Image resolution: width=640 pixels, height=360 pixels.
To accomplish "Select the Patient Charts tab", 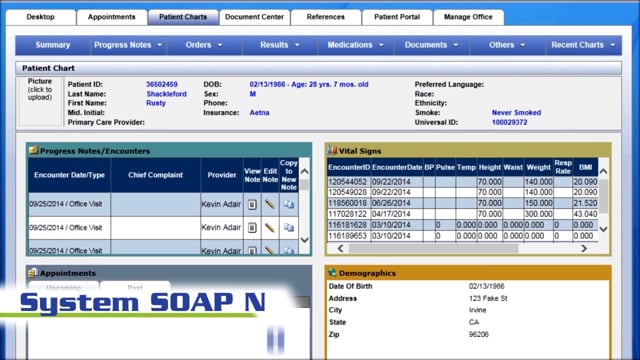I will pos(183,17).
